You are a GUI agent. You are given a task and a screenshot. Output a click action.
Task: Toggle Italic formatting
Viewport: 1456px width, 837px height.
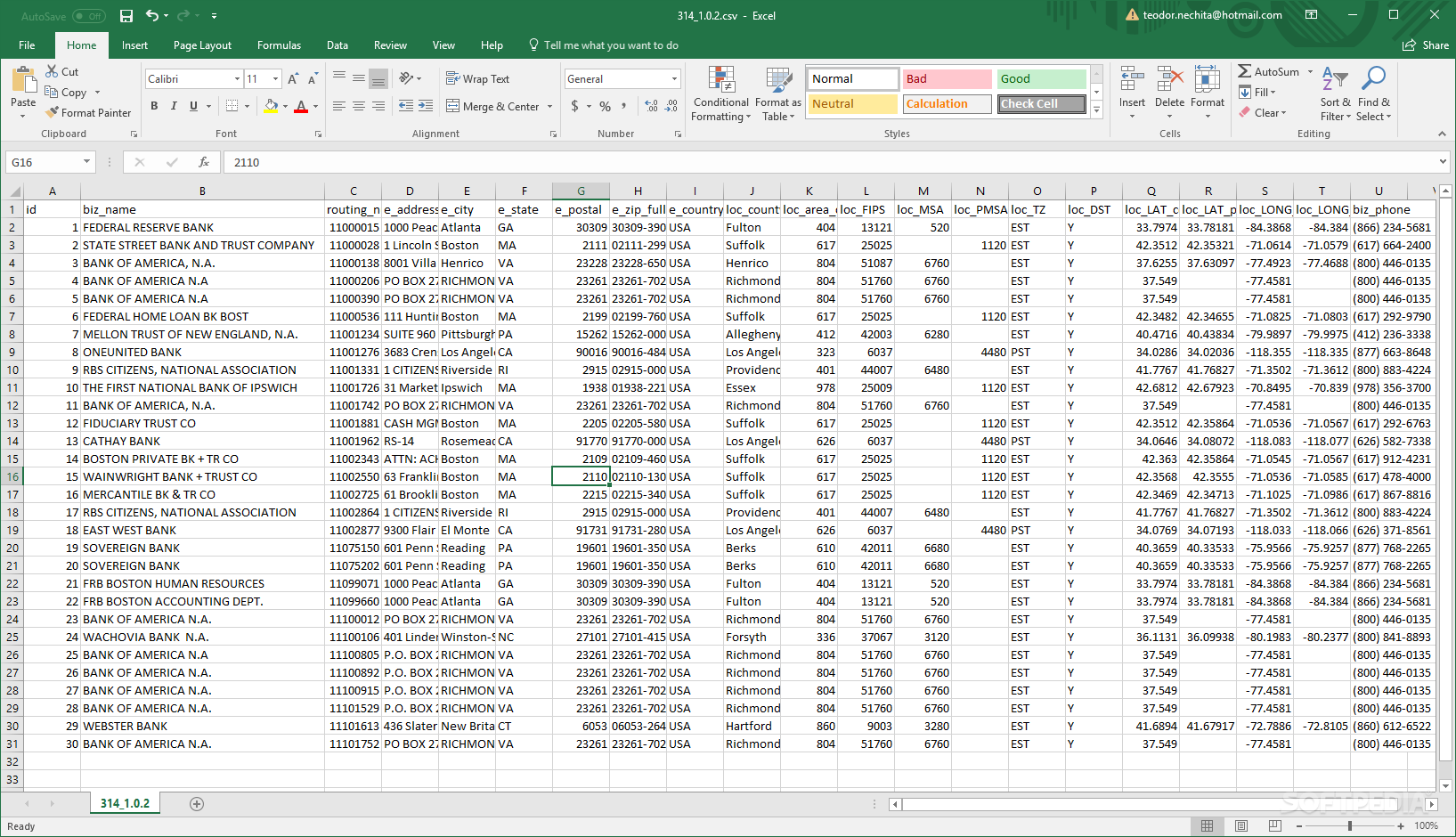pos(173,106)
